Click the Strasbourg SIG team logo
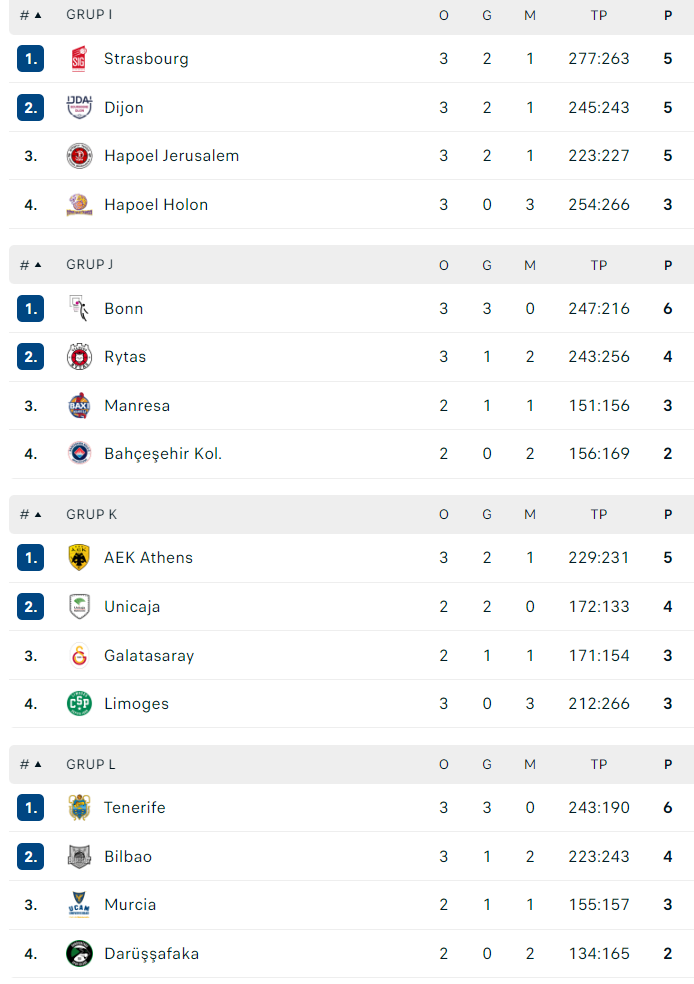Viewport: 694px width, 984px height. coord(79,59)
